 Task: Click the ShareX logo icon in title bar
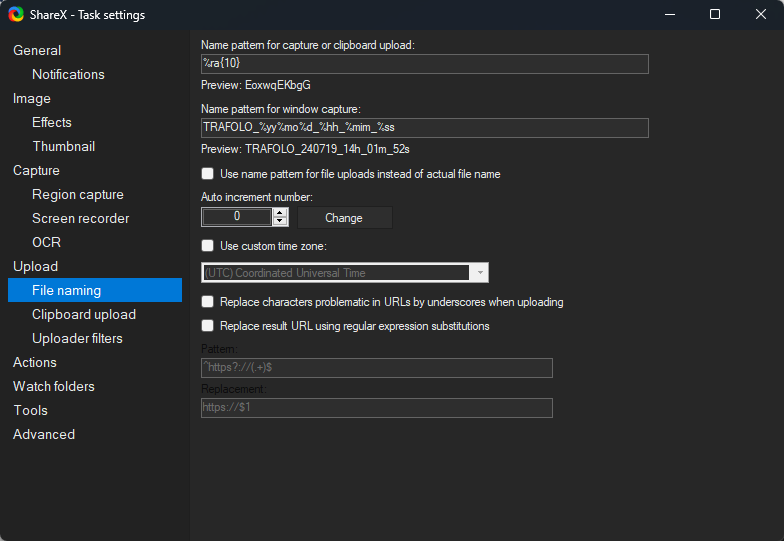(x=16, y=14)
